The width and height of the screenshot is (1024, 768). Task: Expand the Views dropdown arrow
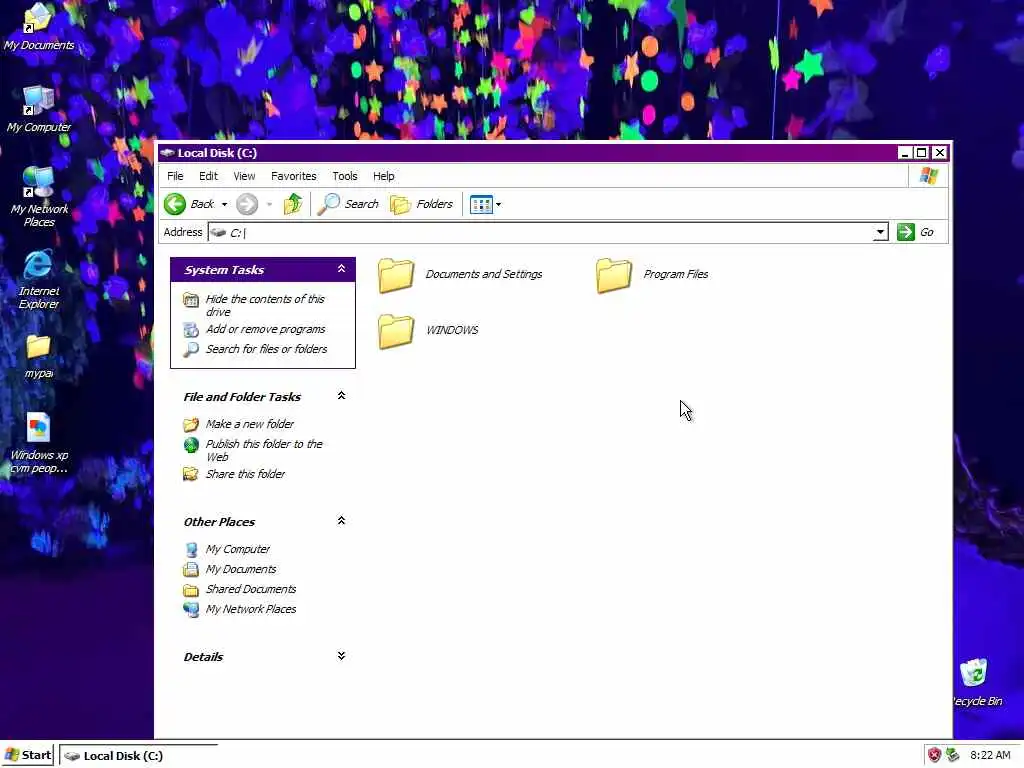coord(498,204)
